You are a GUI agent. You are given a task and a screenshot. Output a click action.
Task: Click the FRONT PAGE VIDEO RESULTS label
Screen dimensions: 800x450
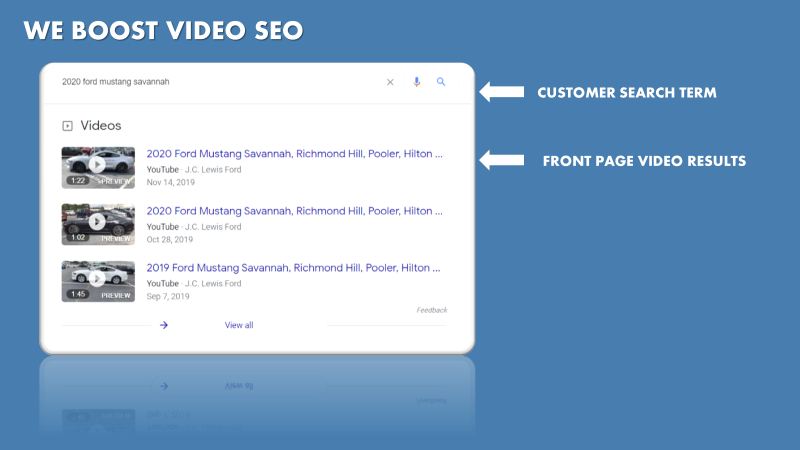644,161
